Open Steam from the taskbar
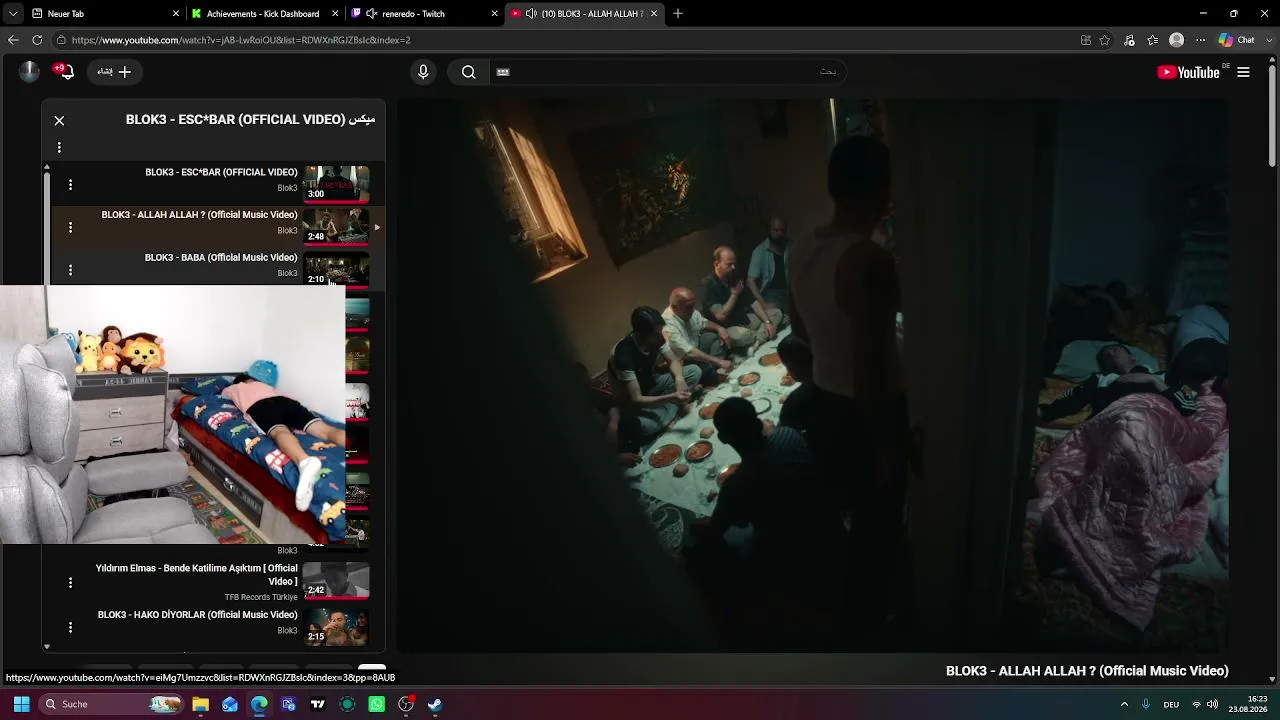This screenshot has height=720, width=1280. [435, 704]
